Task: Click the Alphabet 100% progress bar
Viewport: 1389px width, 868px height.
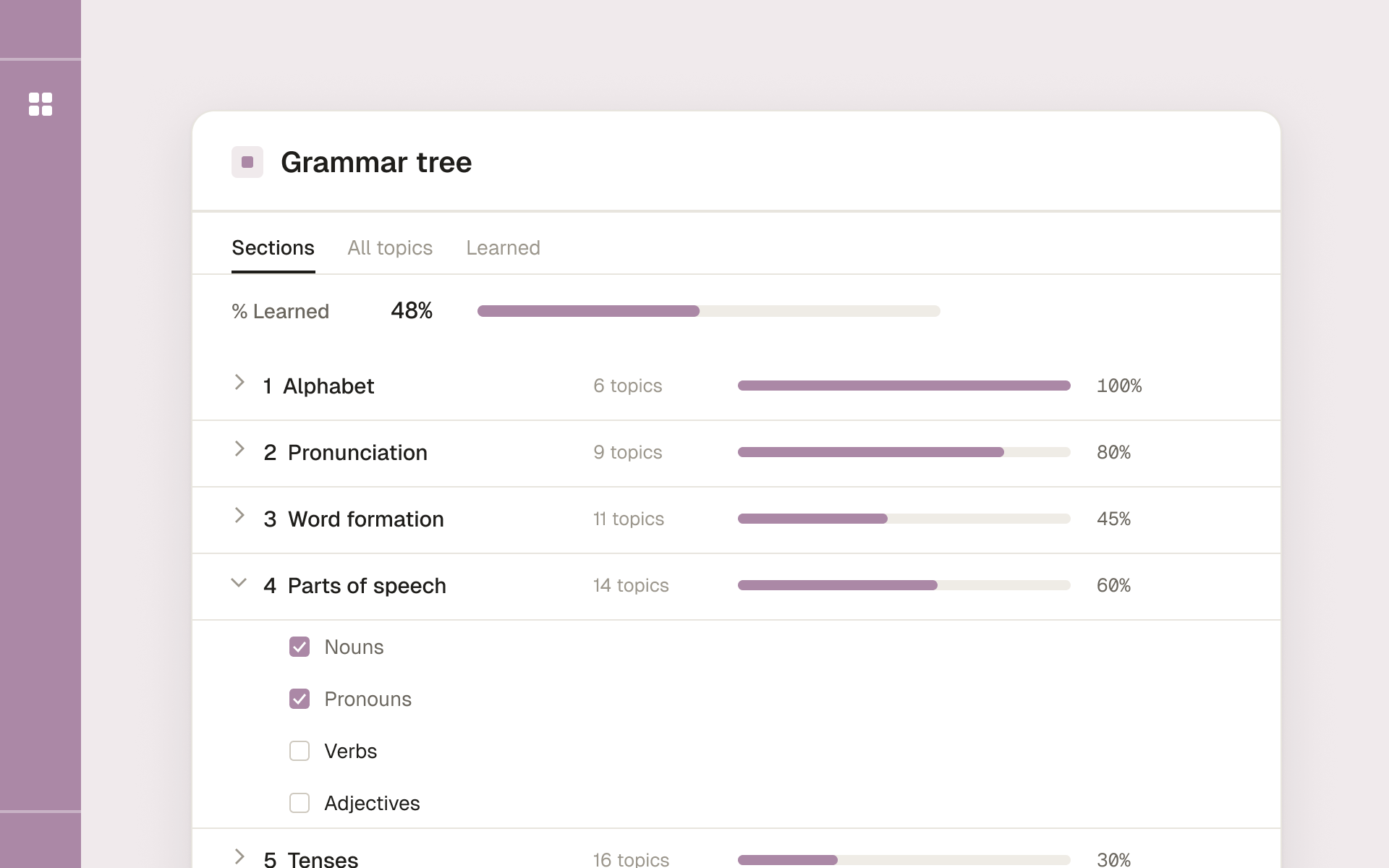Action: coord(904,386)
